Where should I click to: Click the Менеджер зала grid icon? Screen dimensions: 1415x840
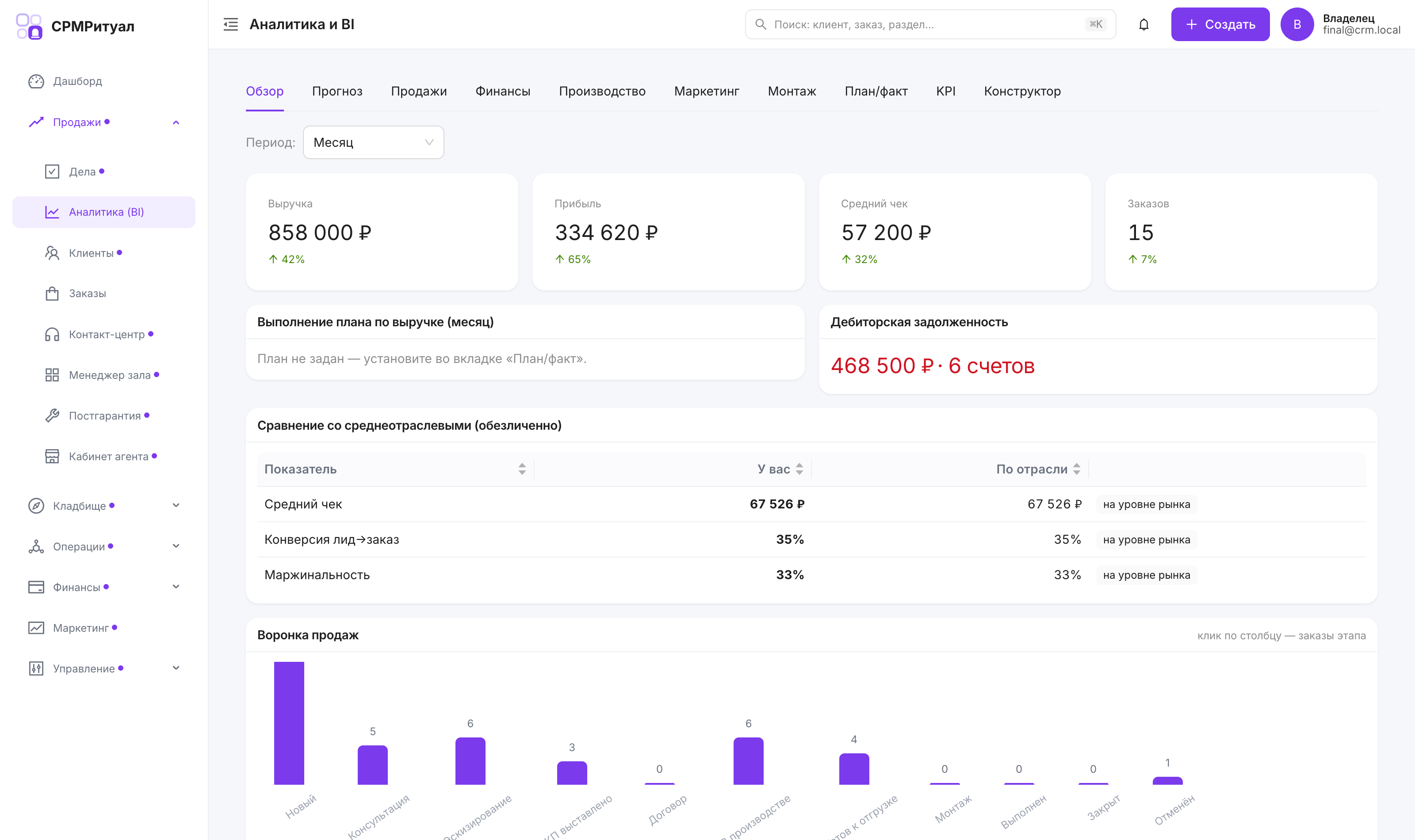tap(52, 375)
